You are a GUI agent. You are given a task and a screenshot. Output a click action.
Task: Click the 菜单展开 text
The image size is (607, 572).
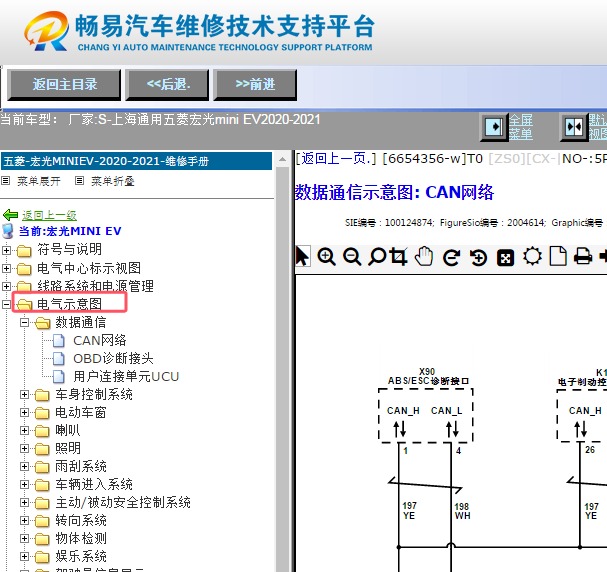[x=39, y=181]
